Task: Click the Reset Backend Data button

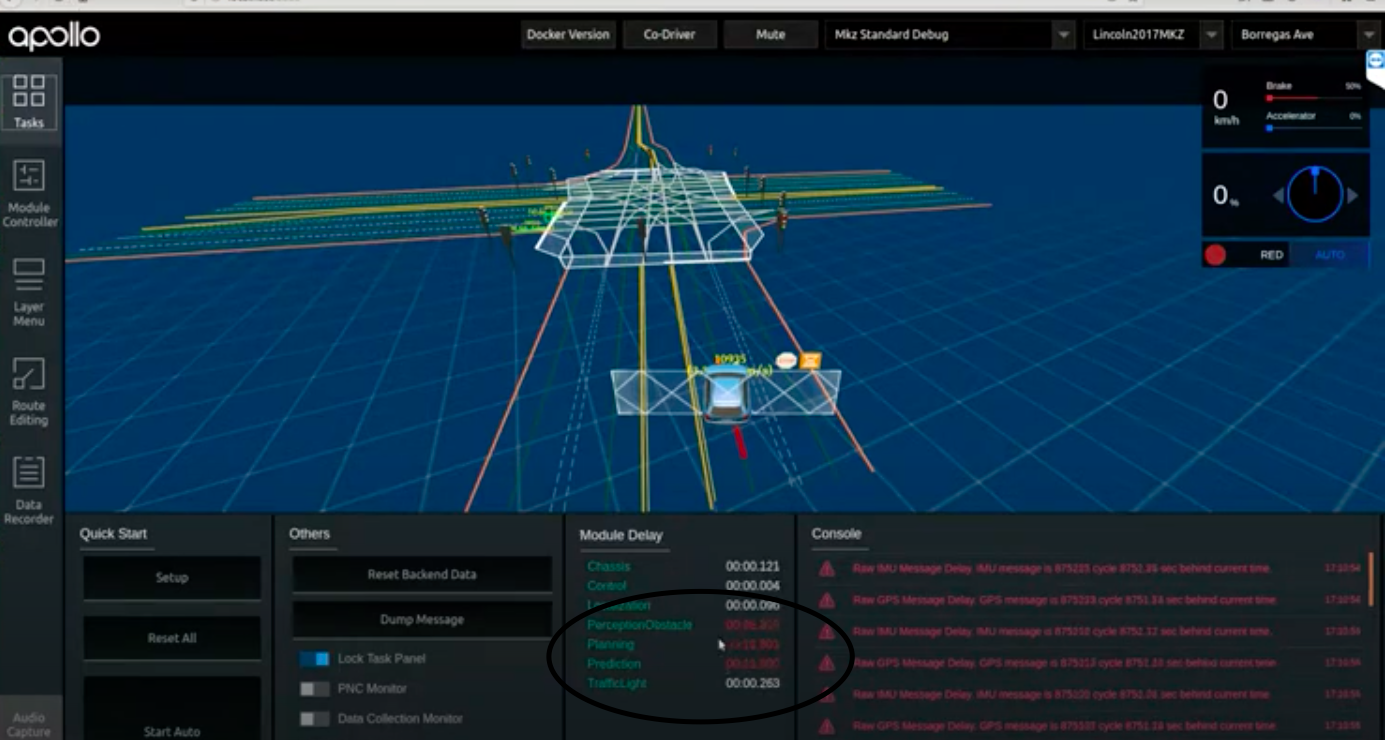Action: (420, 574)
